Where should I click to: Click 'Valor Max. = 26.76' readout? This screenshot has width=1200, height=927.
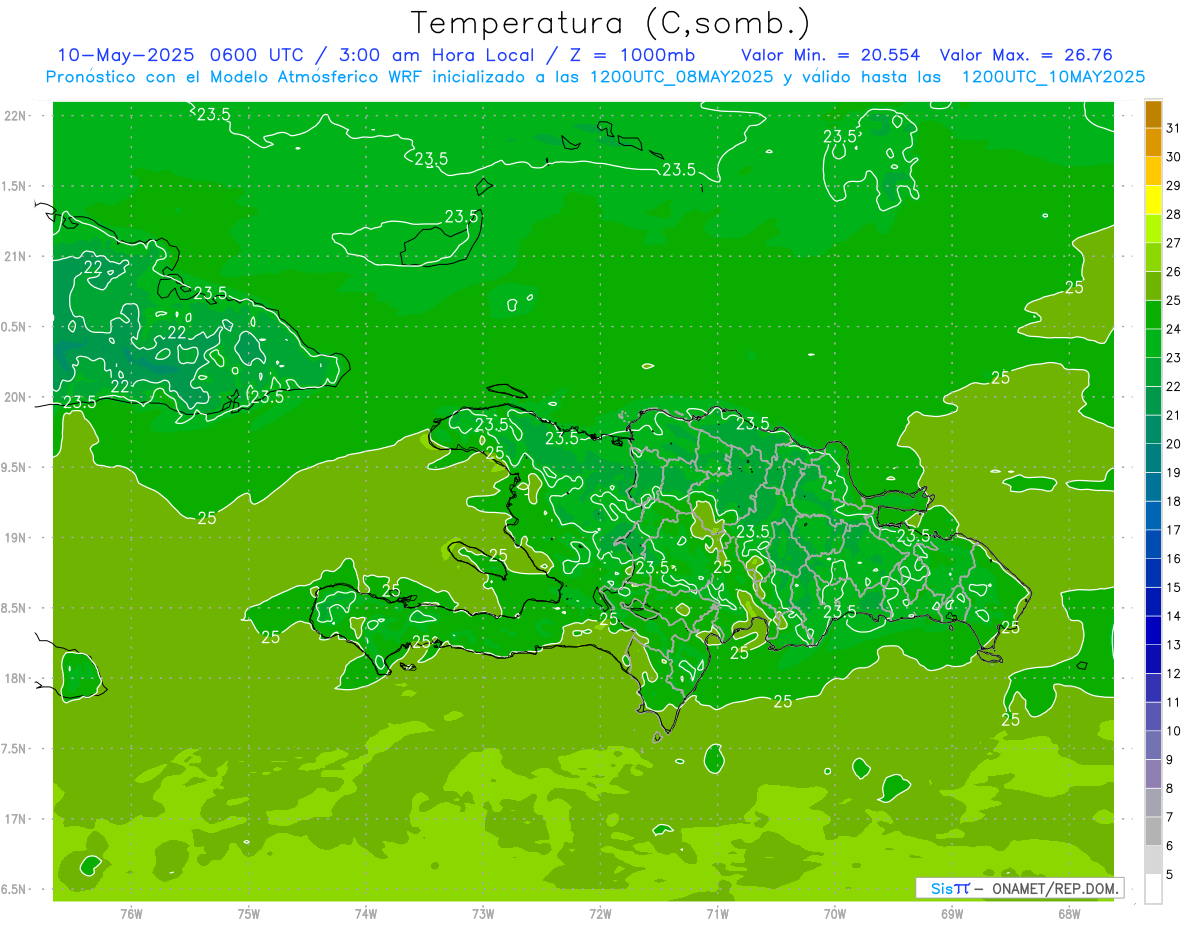coord(1026,55)
